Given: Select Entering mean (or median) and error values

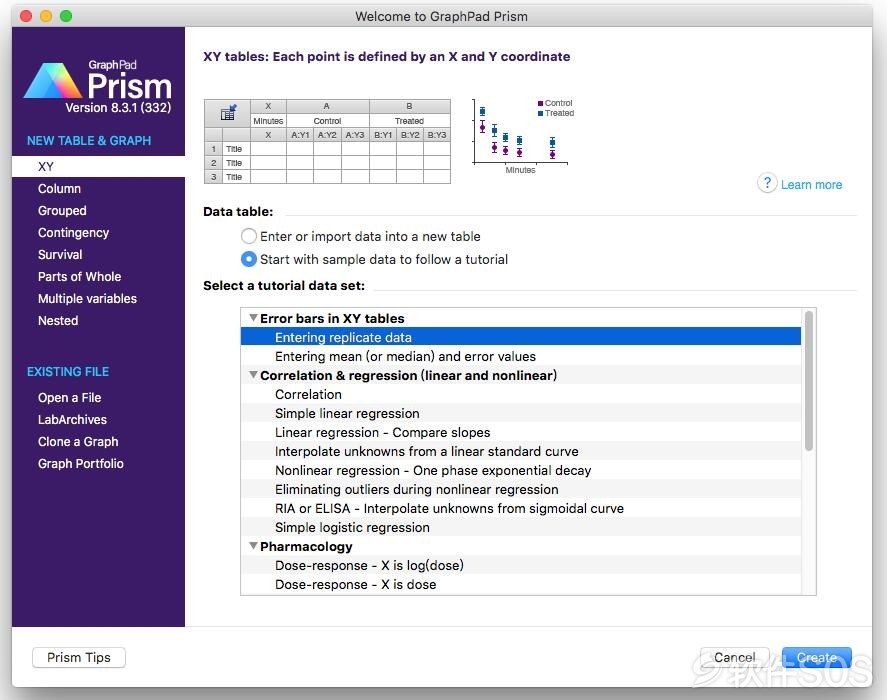Looking at the screenshot, I should pos(520,357).
